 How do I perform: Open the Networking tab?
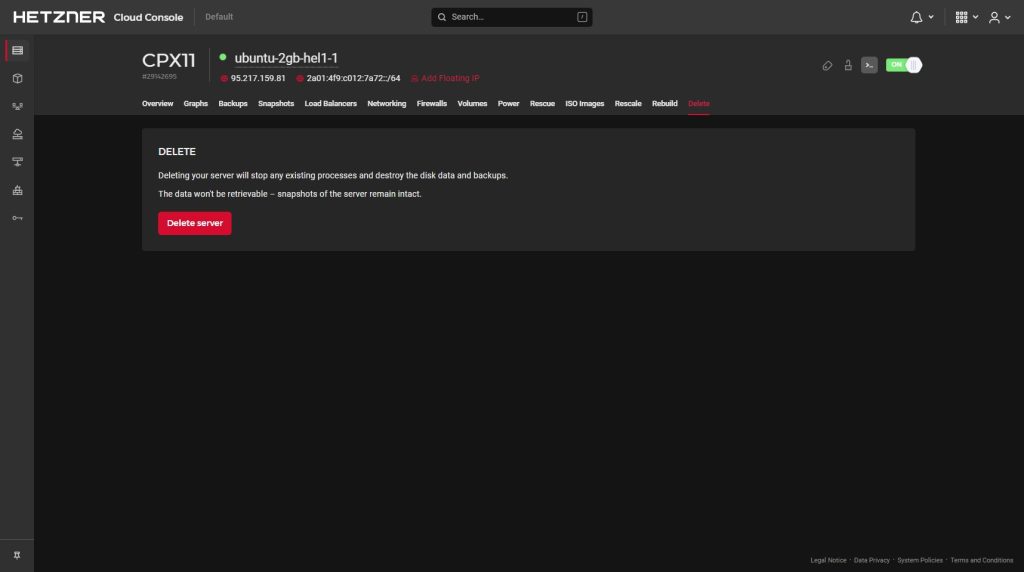[x=386, y=104]
